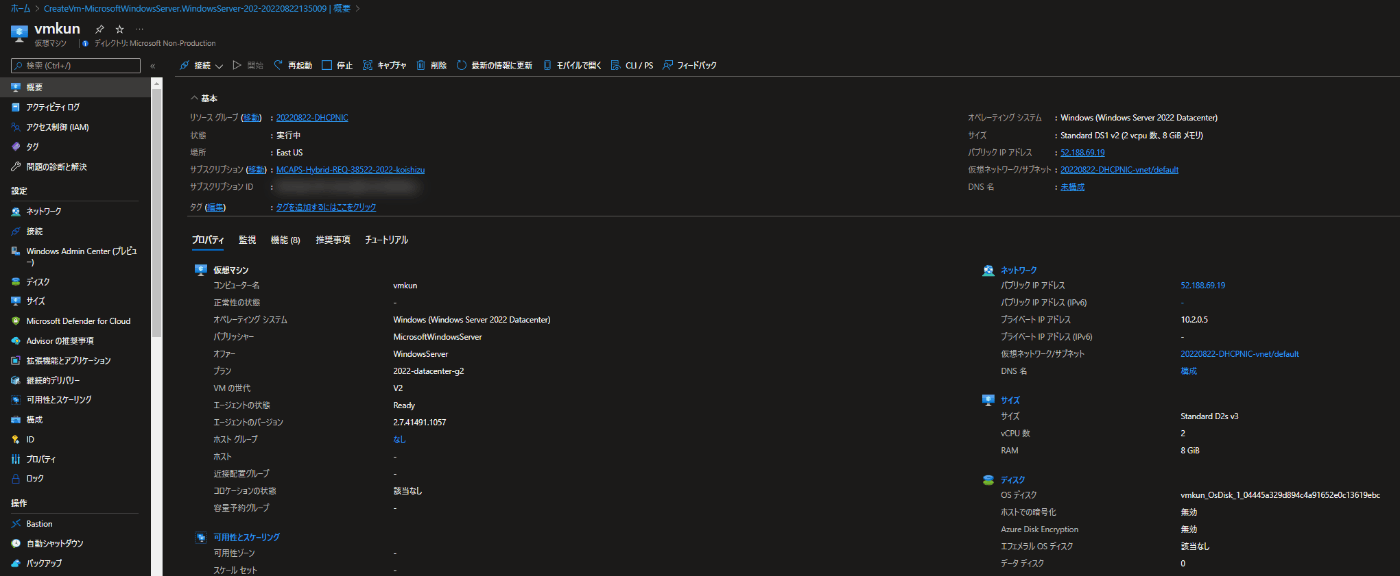The image size is (1400, 576).
Task: Click タグを追加するにはここをクリック link
Action: click(x=326, y=207)
